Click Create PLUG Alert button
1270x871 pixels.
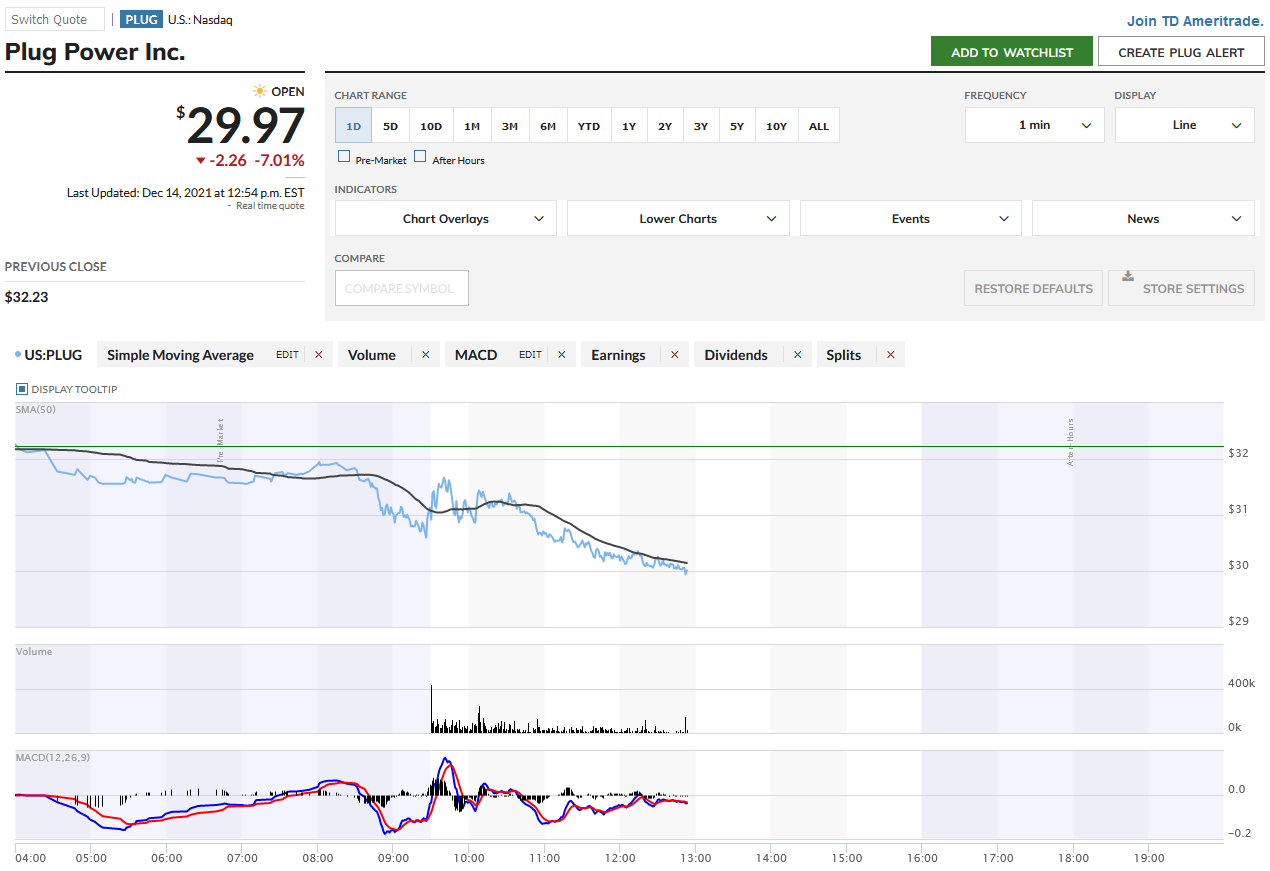(1181, 52)
